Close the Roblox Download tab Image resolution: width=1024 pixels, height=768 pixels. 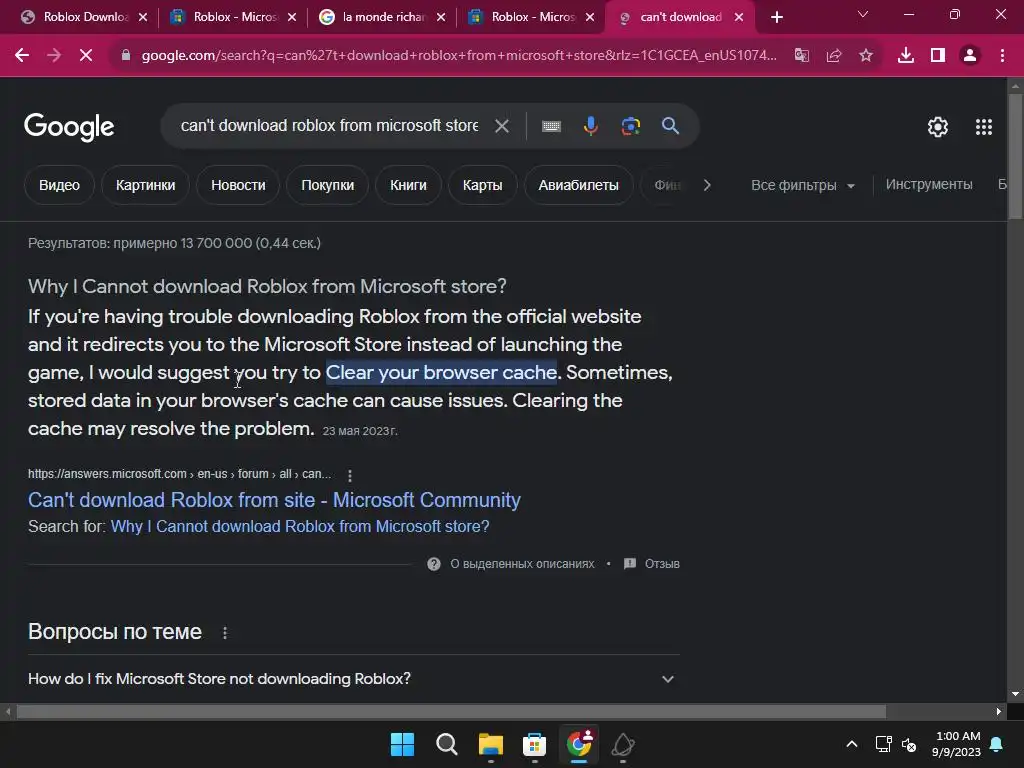(x=143, y=18)
